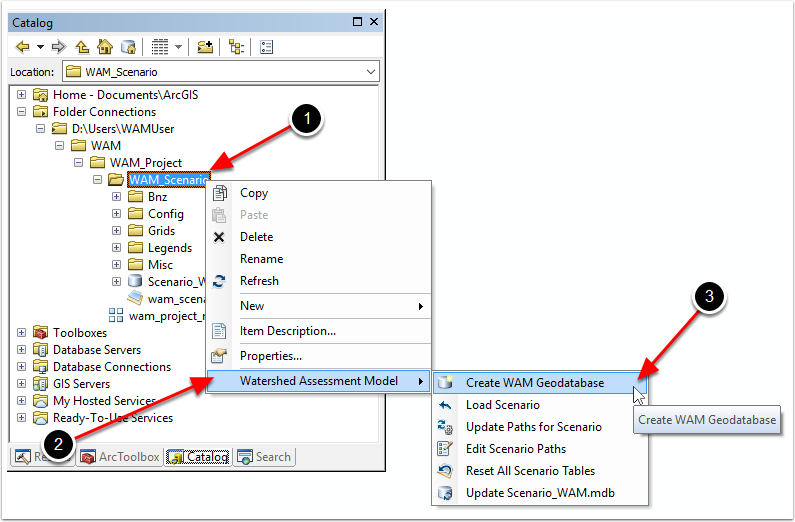Expand the Toolboxes node
This screenshot has height=522, width=795.
[x=21, y=332]
